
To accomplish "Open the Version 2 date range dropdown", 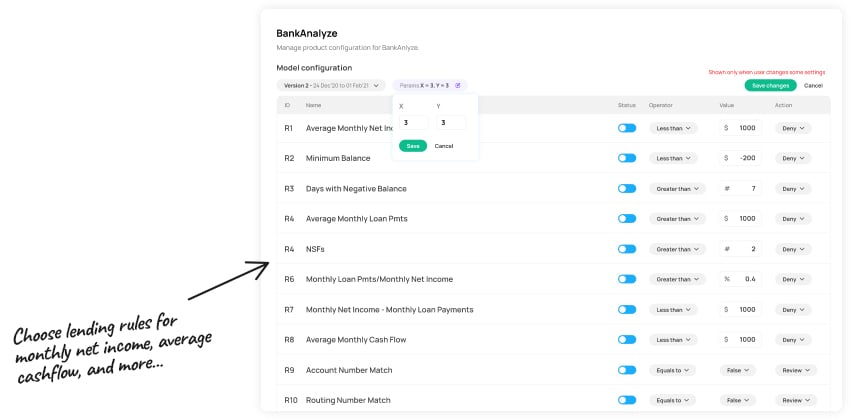I will click(x=331, y=86).
